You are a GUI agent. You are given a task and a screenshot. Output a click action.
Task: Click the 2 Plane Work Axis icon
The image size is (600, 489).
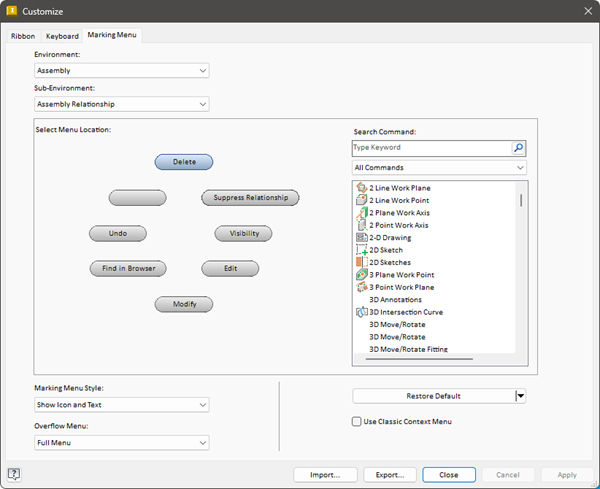click(362, 212)
